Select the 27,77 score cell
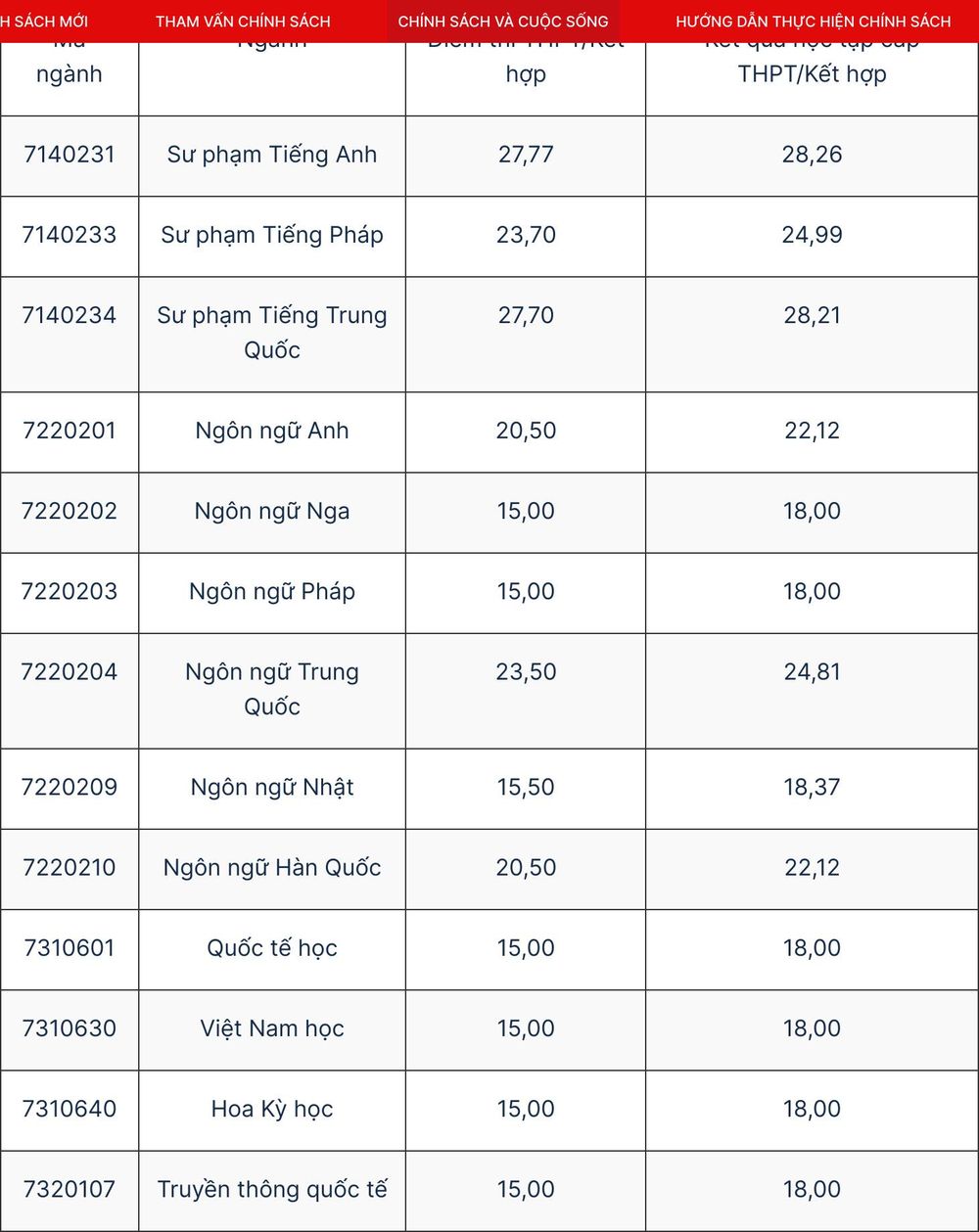The width and height of the screenshot is (979, 1232). coord(526,156)
